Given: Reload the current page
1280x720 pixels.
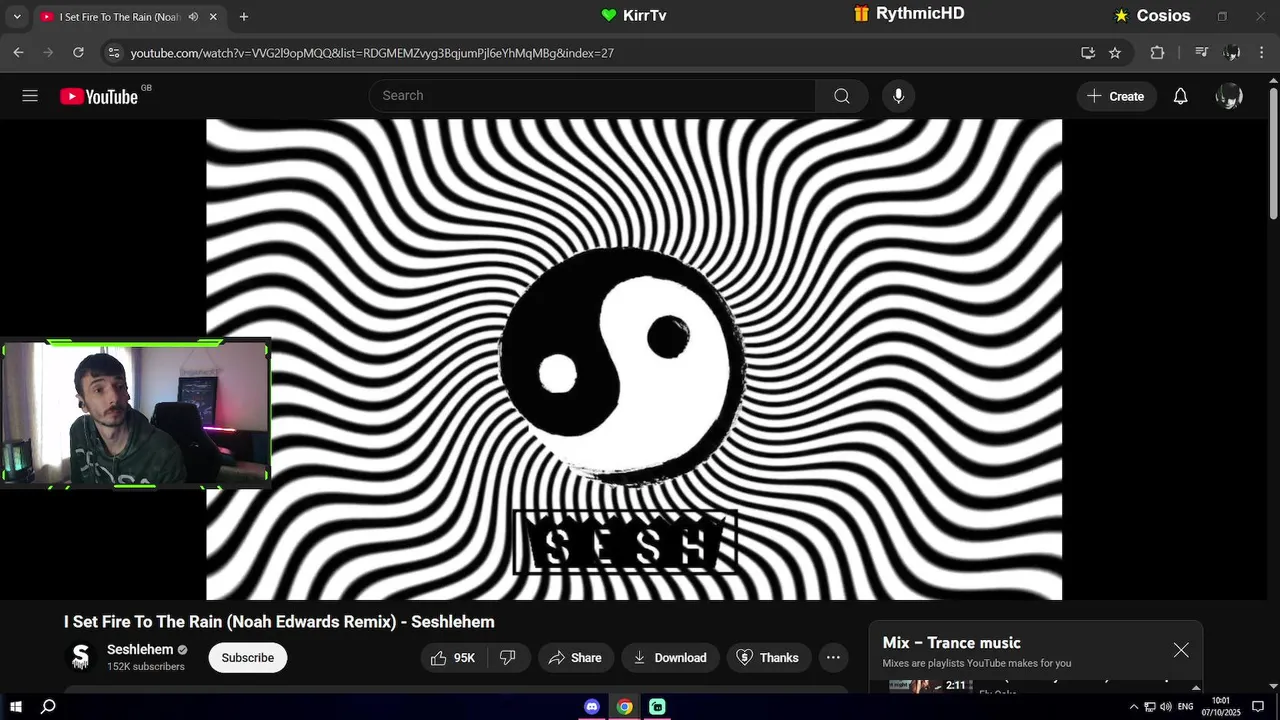Looking at the screenshot, I should click(78, 53).
